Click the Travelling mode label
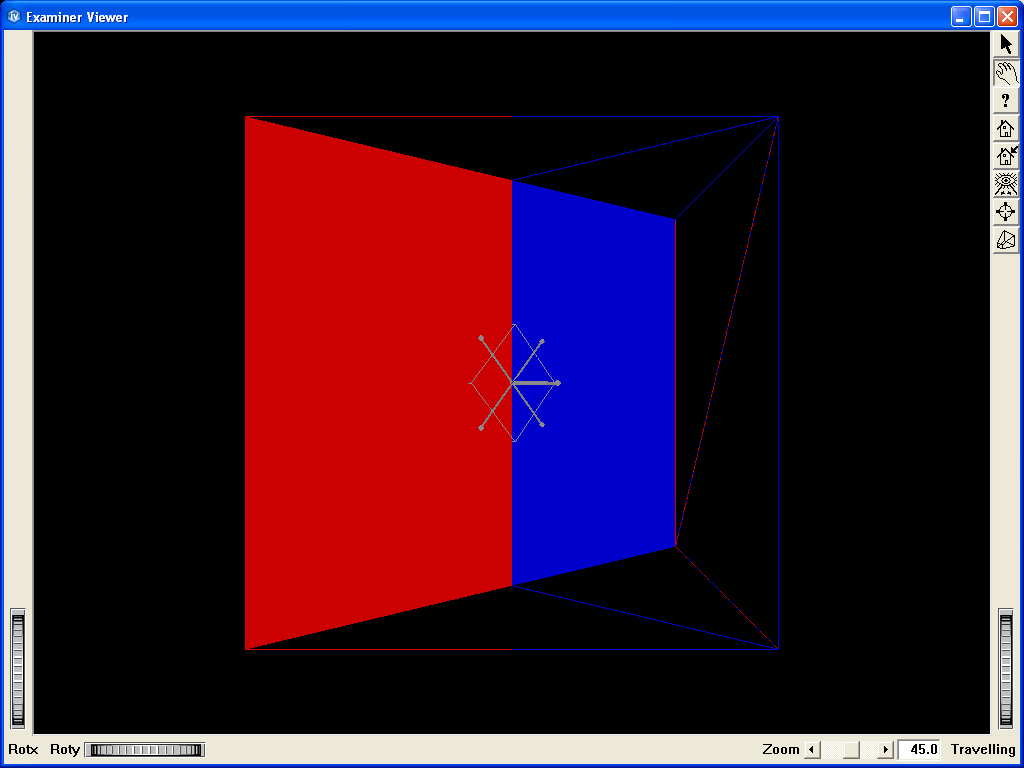 pyautogui.click(x=982, y=749)
